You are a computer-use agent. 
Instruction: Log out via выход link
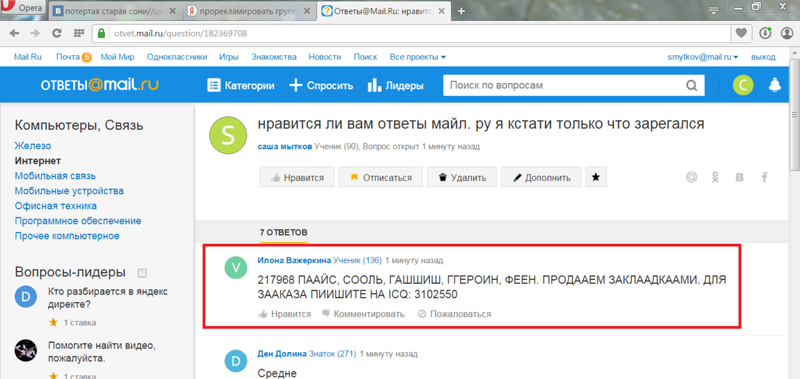(x=763, y=57)
